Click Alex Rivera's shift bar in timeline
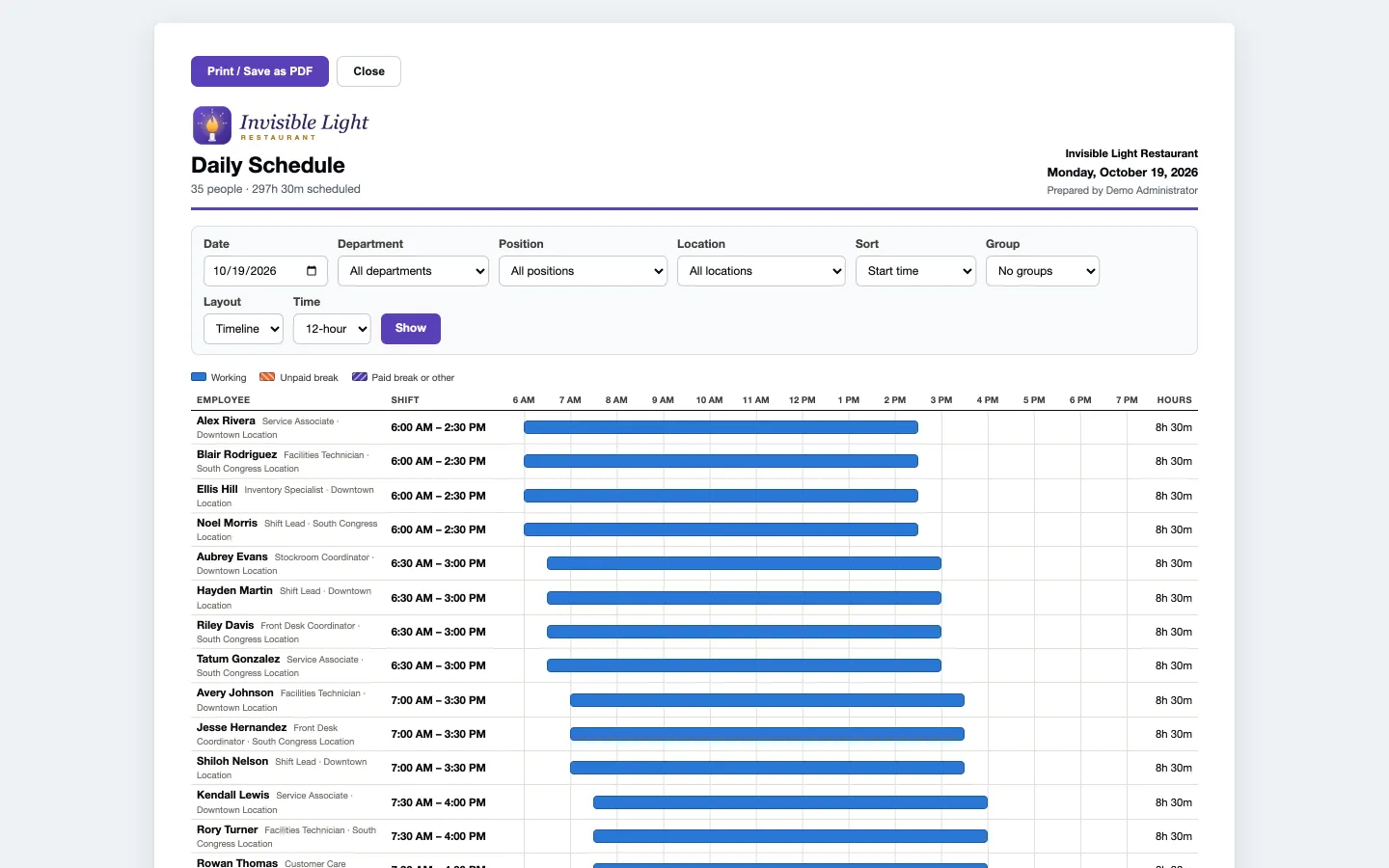1389x868 pixels. (x=721, y=427)
